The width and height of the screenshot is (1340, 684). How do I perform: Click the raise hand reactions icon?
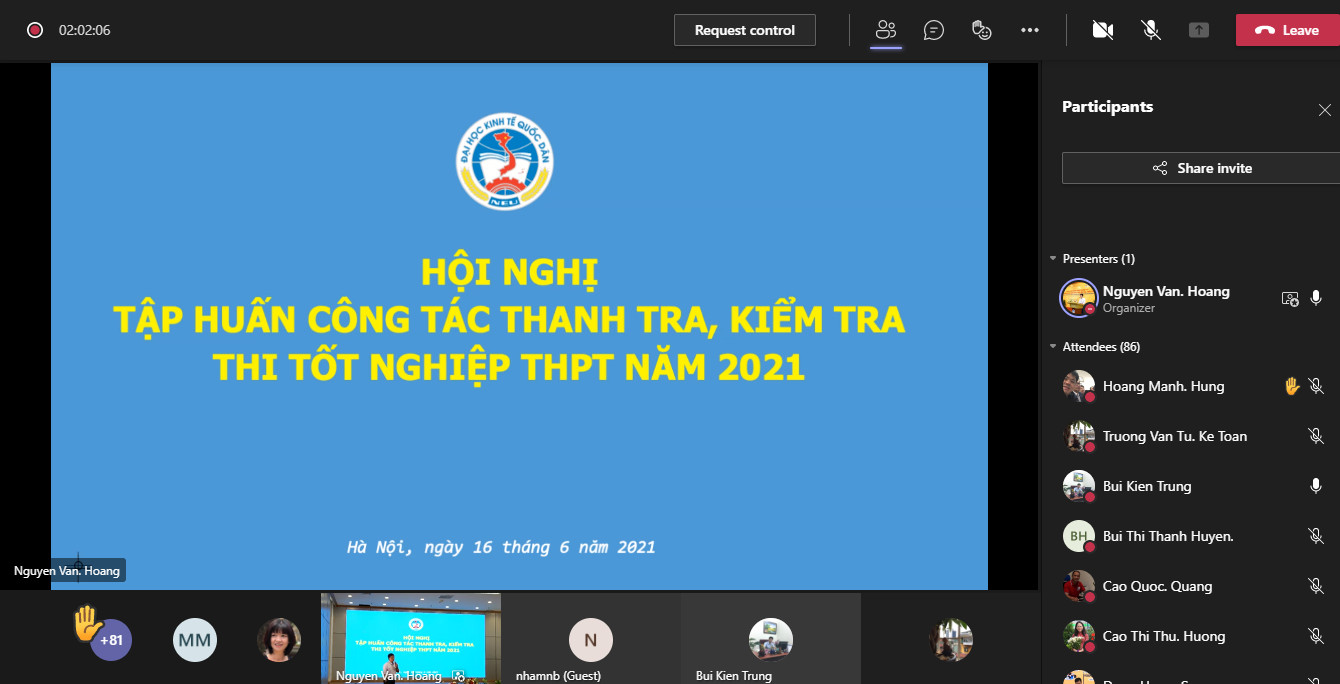pos(982,30)
